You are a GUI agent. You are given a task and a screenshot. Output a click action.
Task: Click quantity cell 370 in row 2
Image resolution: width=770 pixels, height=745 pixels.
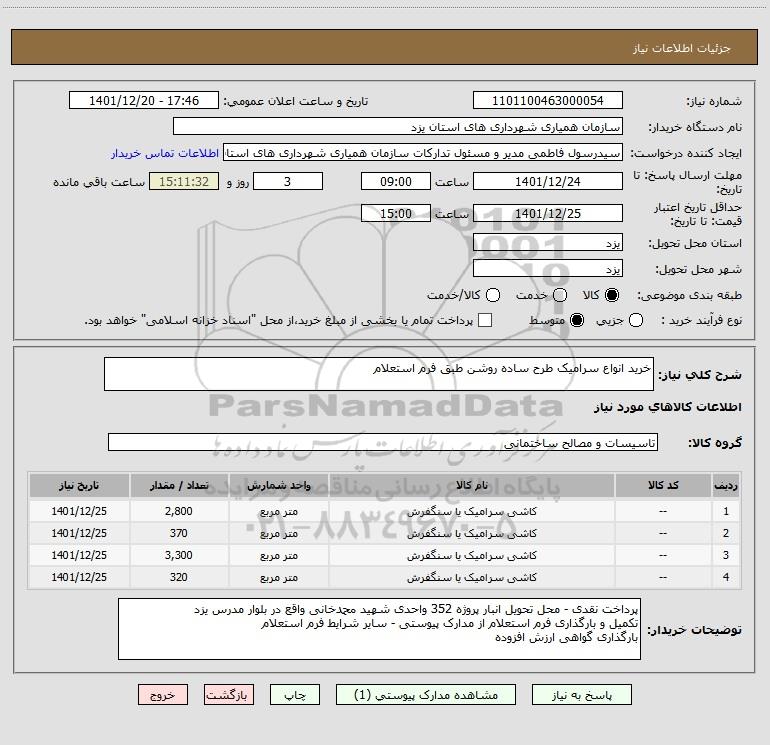point(179,533)
